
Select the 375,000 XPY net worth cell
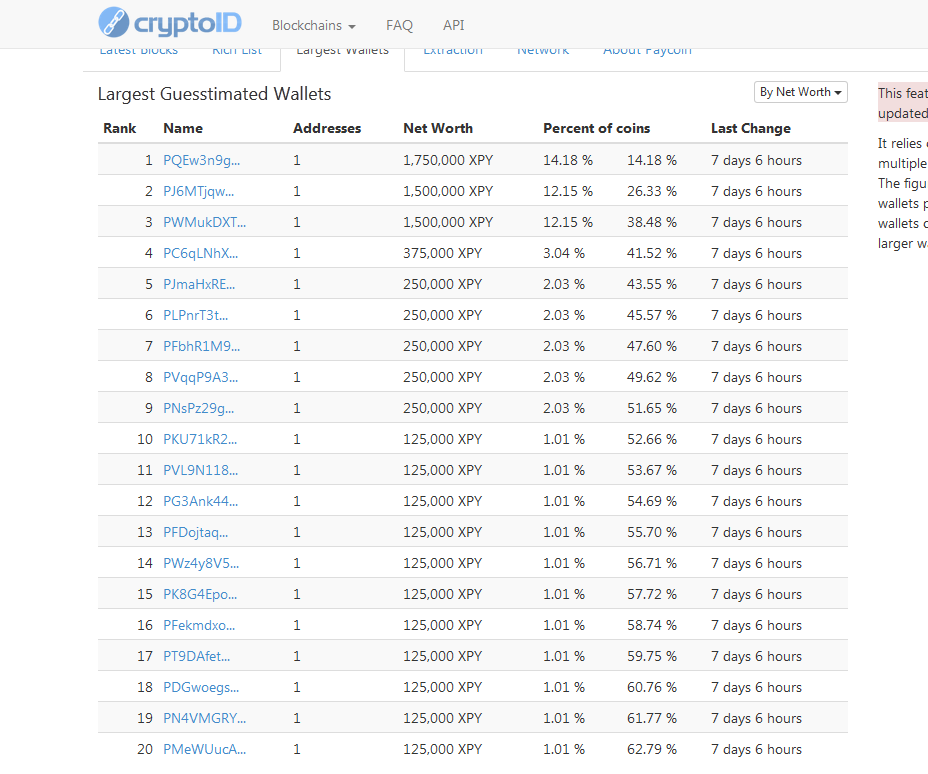click(443, 253)
